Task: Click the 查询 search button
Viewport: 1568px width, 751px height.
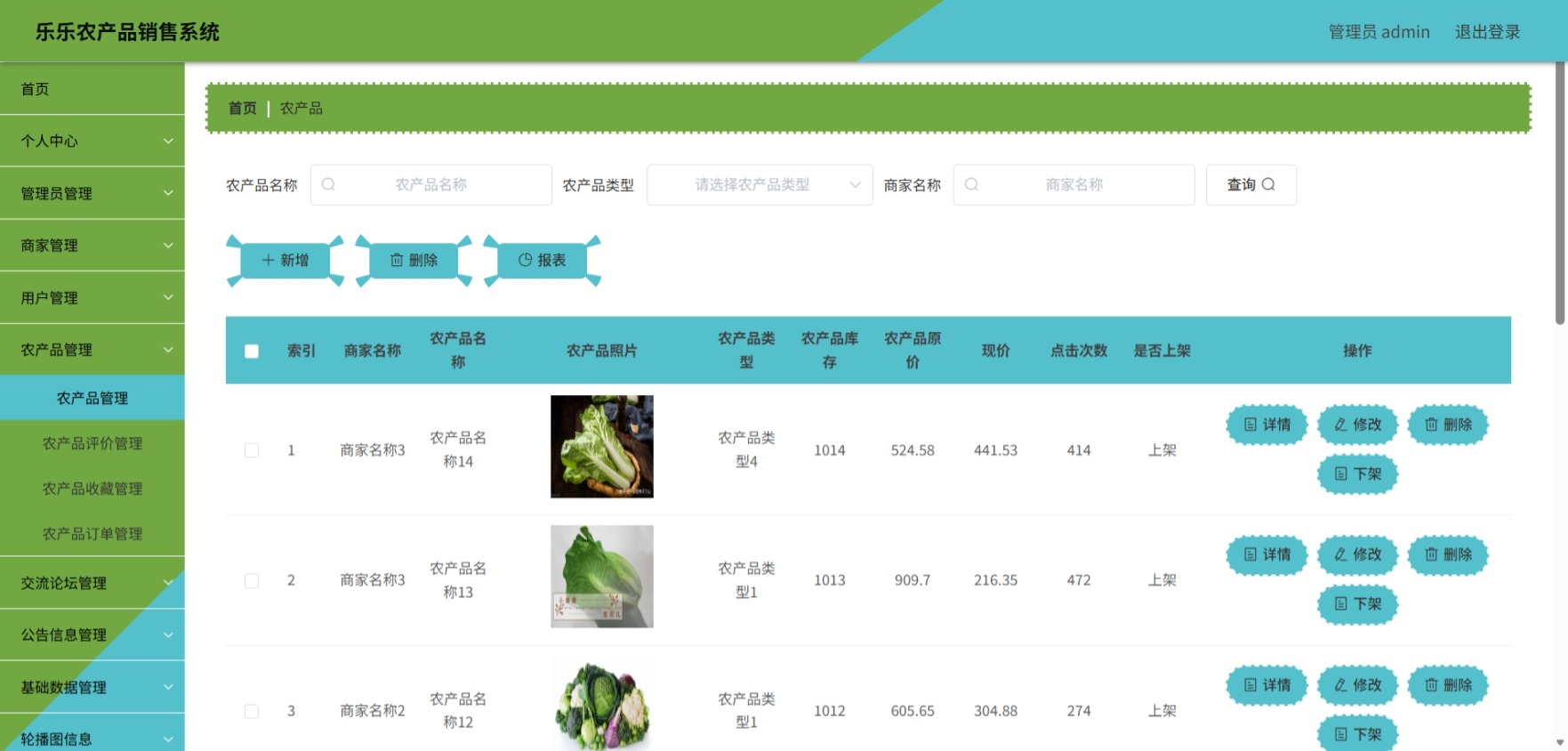Action: click(x=1250, y=184)
